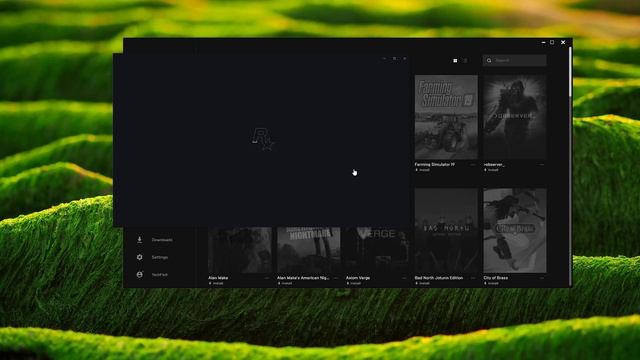
Task: Install Alan Wake
Action: [x=216, y=283]
